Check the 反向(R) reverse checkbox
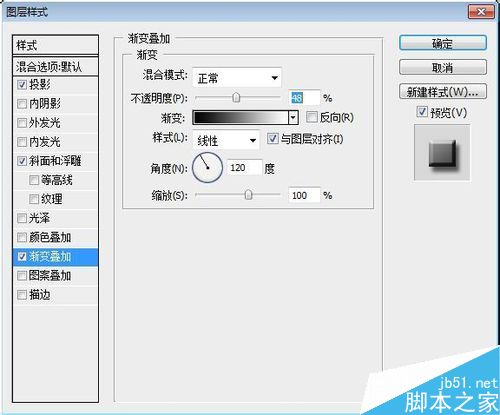The image size is (500, 415). [312, 117]
